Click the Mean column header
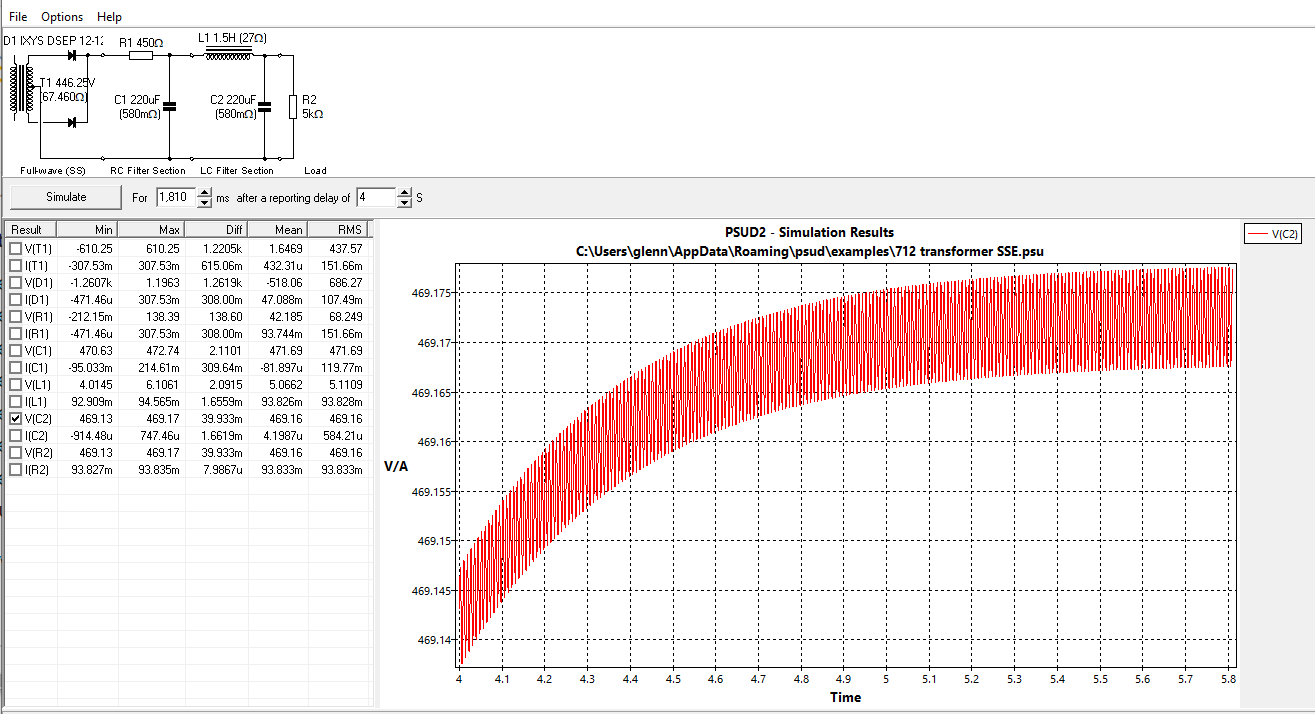Screen dimensions: 1315x714 278,229
